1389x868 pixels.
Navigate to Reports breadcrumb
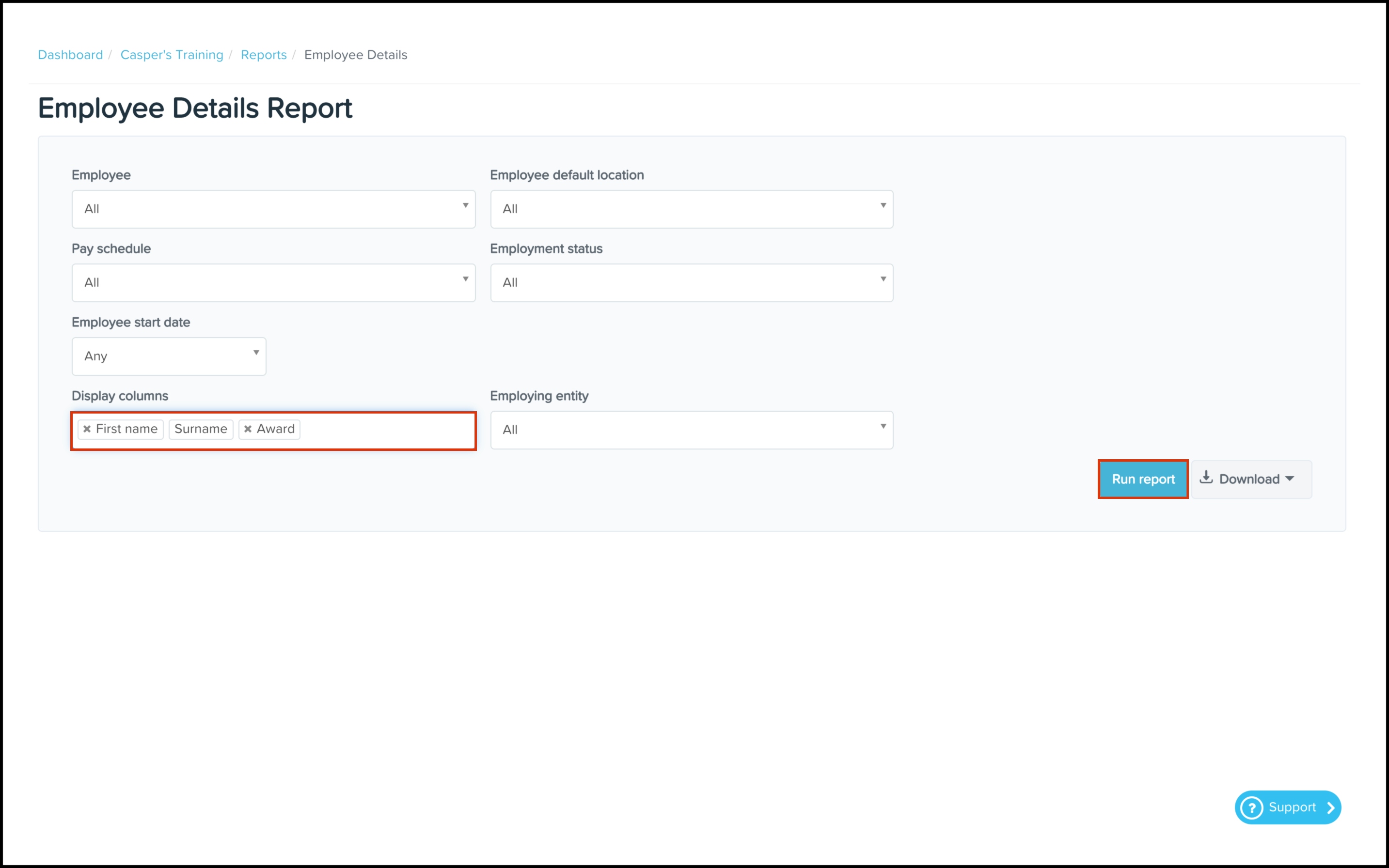click(x=263, y=55)
